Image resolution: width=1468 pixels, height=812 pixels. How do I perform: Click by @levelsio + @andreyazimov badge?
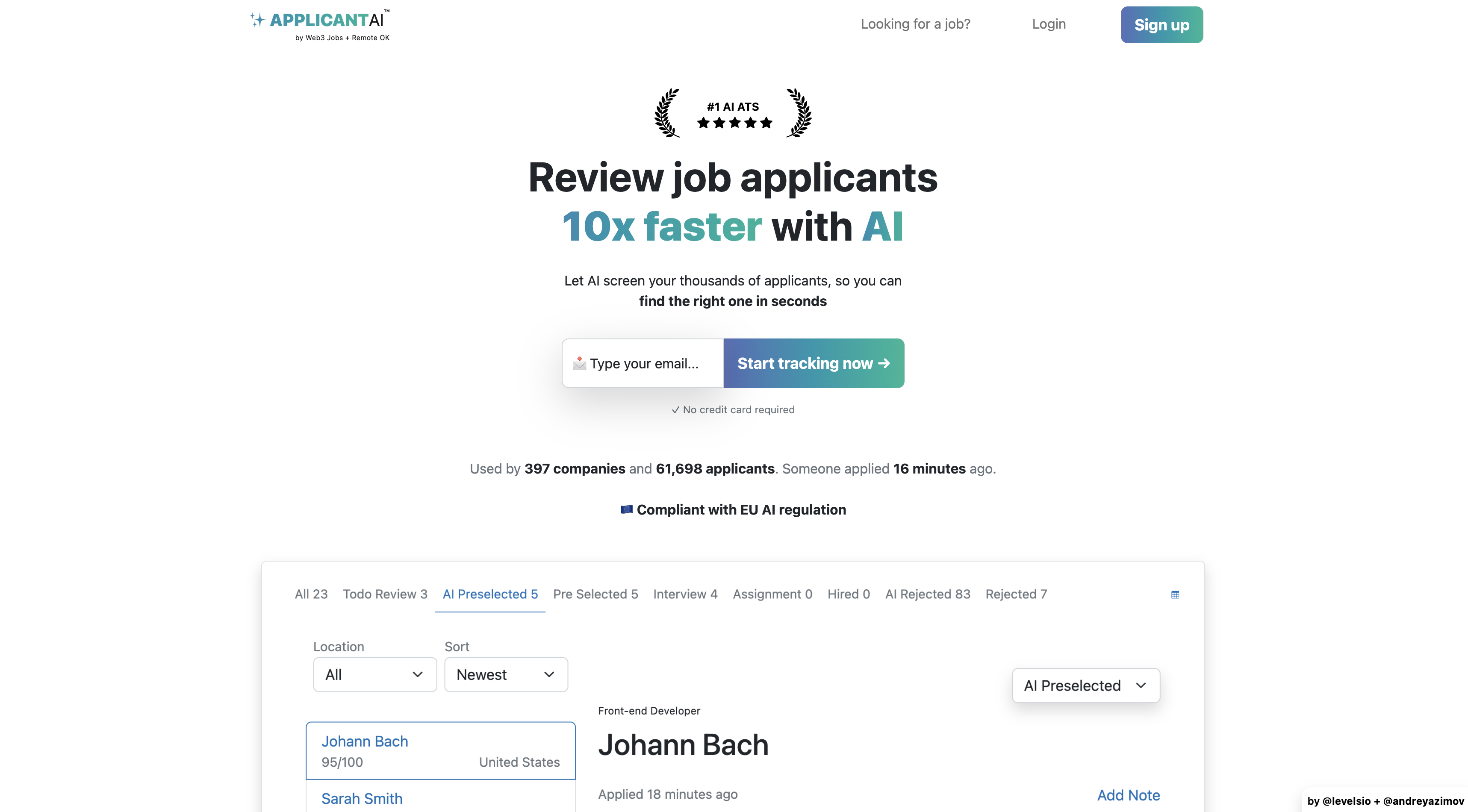1385,800
